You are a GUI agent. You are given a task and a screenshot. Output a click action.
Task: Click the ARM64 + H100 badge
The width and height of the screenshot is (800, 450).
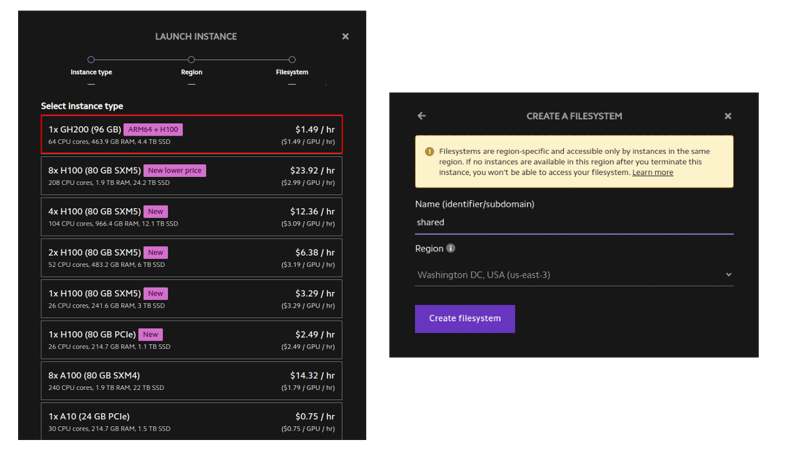[x=154, y=129]
